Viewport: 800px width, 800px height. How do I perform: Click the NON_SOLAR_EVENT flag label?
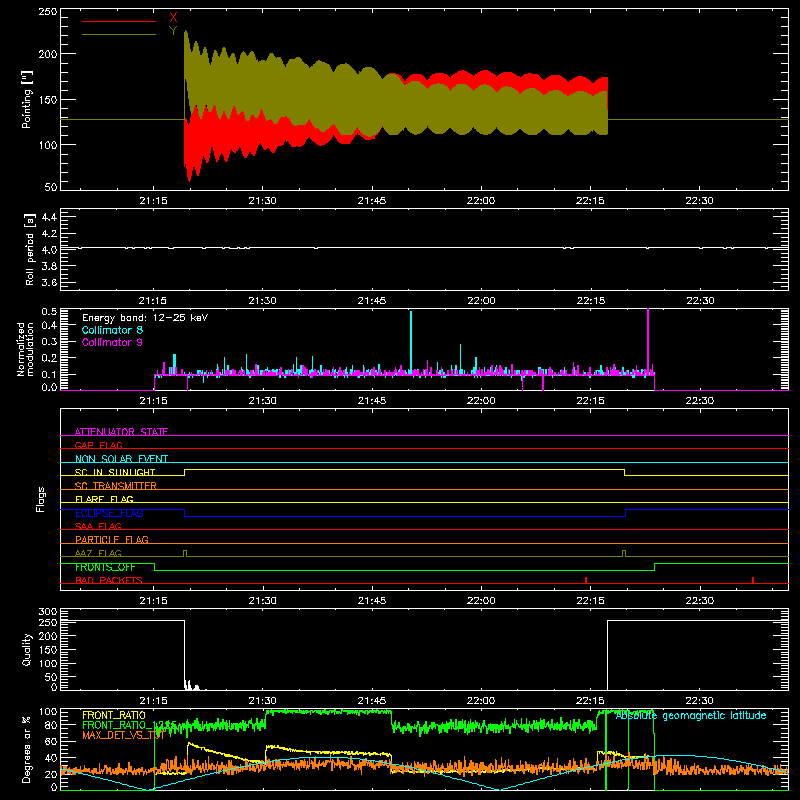click(121, 459)
